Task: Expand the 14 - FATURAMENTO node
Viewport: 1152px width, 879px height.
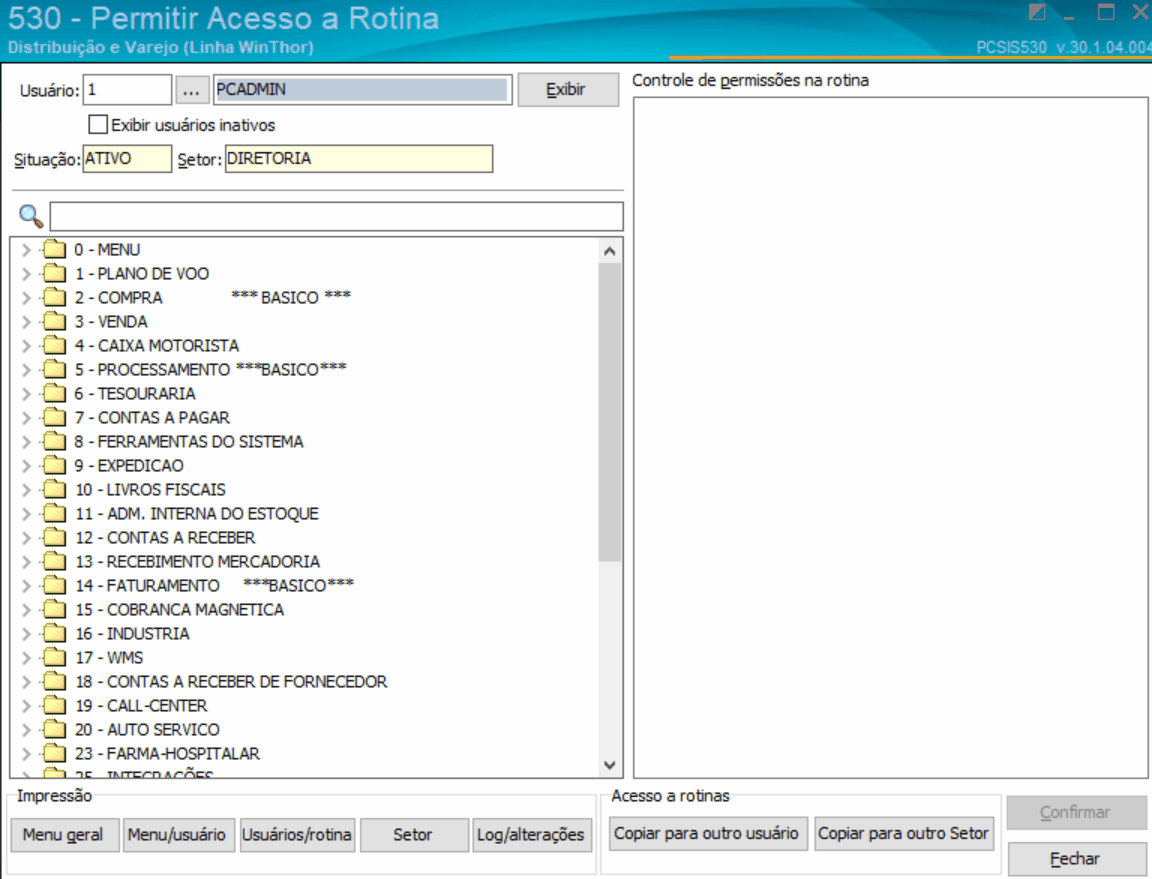Action: (26, 586)
